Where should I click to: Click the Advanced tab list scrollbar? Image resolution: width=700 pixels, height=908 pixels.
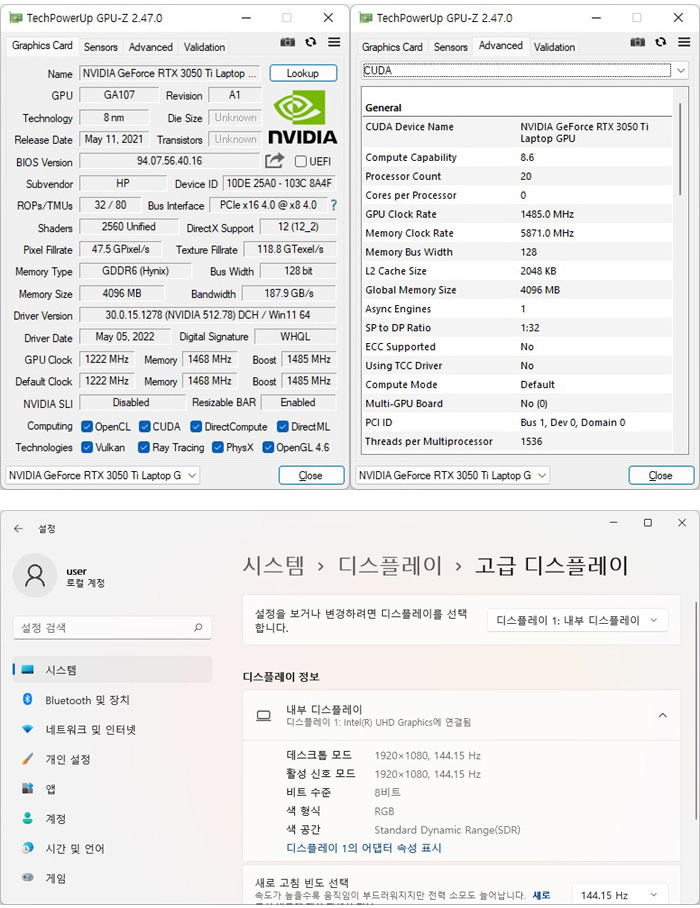point(680,148)
